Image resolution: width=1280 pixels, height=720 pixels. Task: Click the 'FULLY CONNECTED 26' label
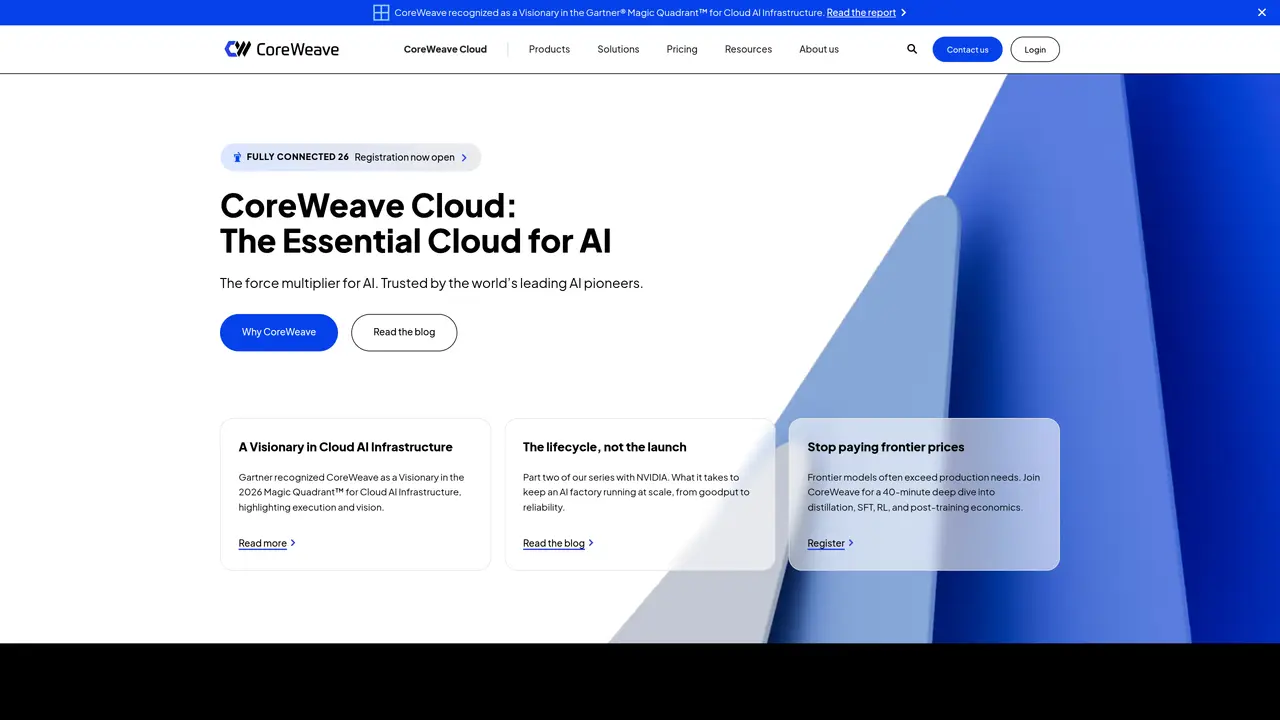[298, 157]
